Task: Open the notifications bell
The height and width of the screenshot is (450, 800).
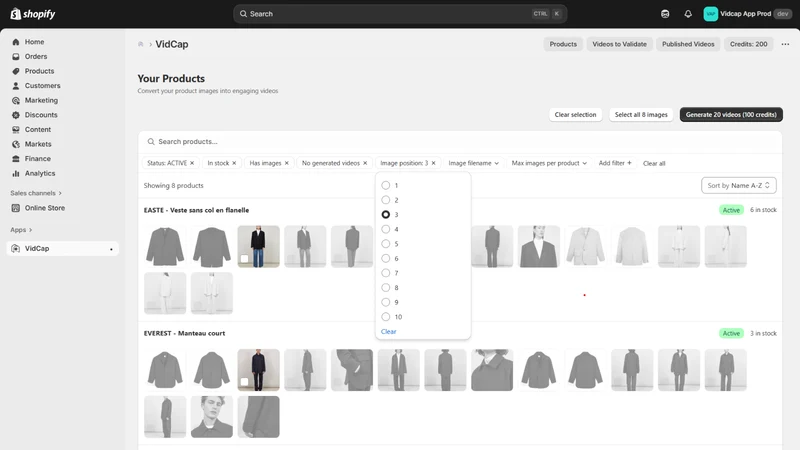Action: (688, 14)
